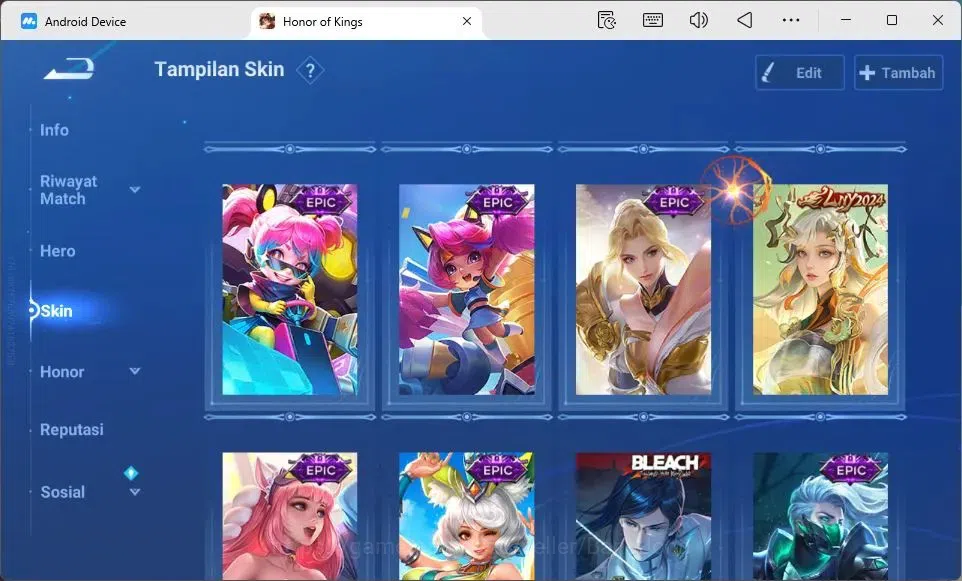Viewport: 962px width, 581px height.
Task: Select the LNY2024 skin card
Action: (x=820, y=290)
